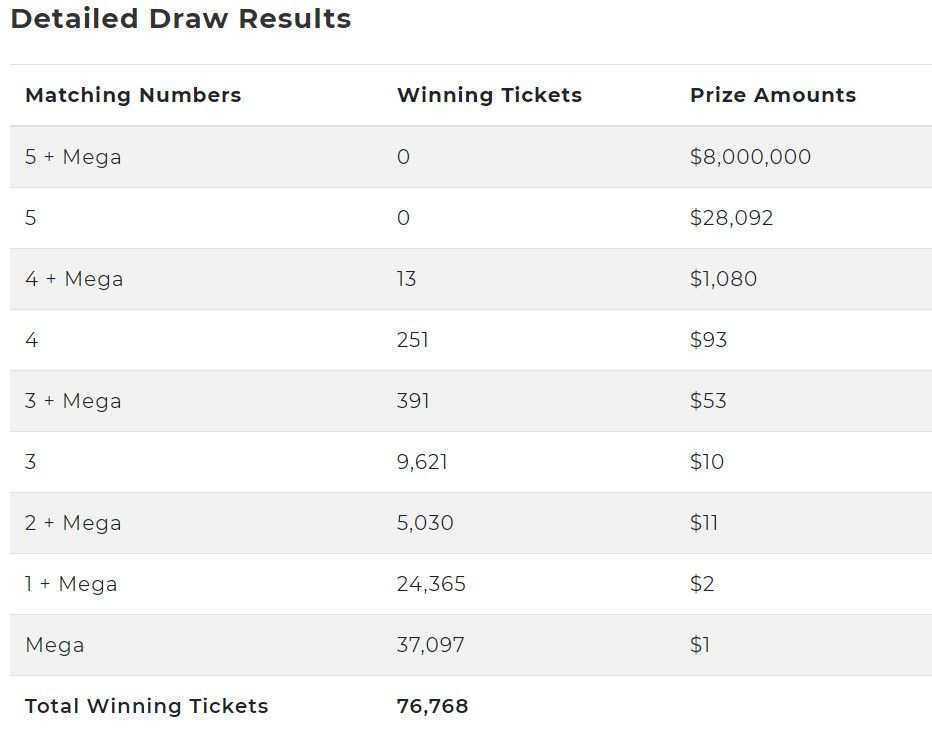
Task: Click the 391 winning tickets value
Action: coord(413,401)
